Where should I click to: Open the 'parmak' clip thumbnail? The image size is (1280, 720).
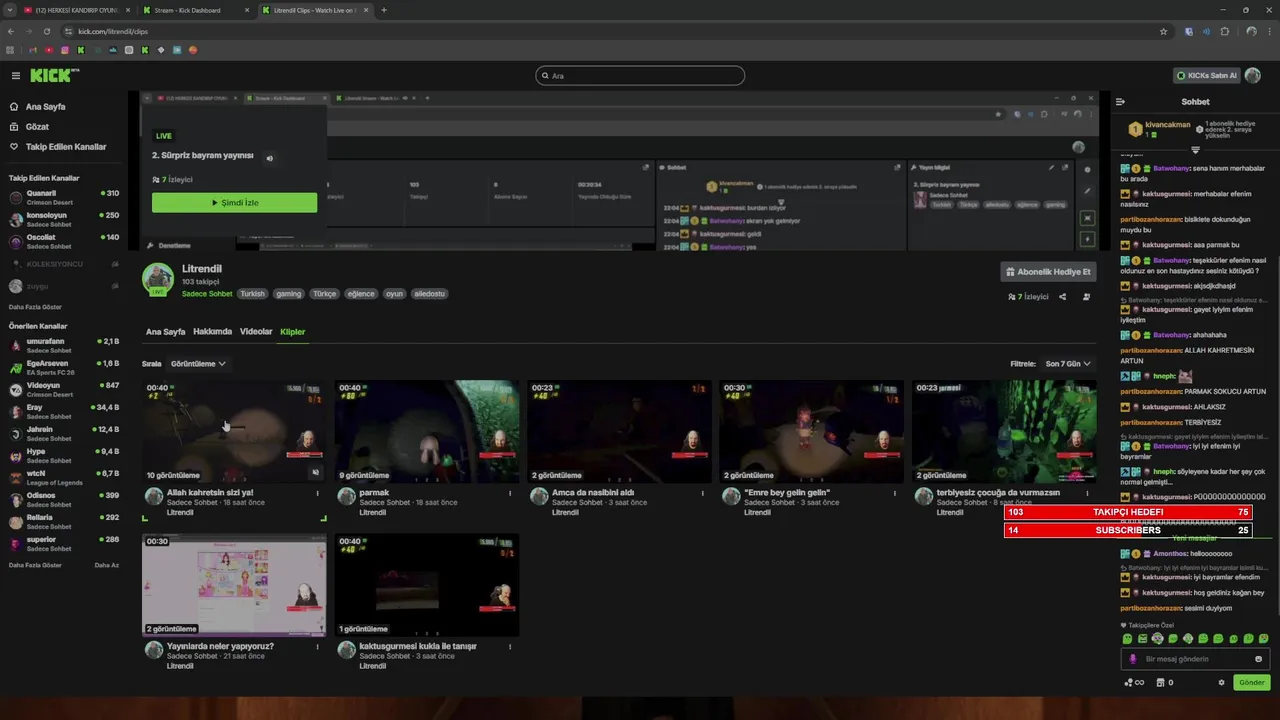coord(427,432)
